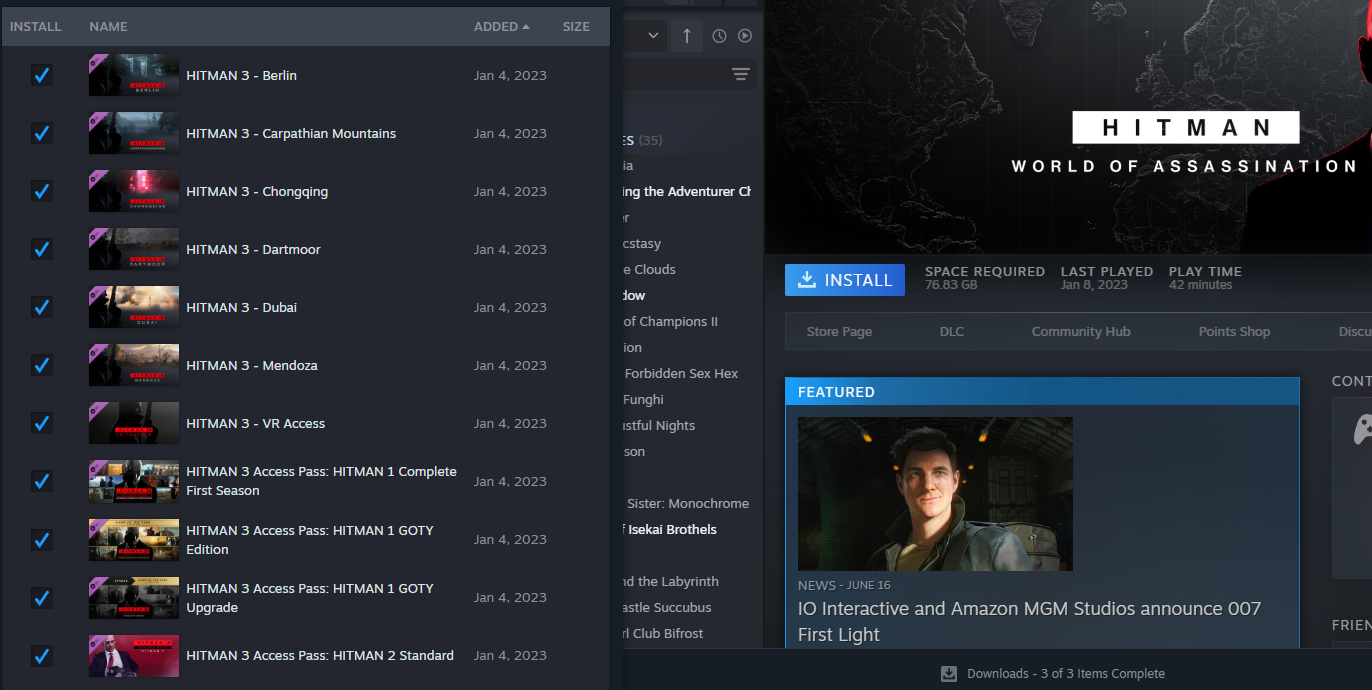Open the 'IO Interactive and Amazon MGM Studios' news headline
The height and width of the screenshot is (690, 1372).
point(1029,621)
